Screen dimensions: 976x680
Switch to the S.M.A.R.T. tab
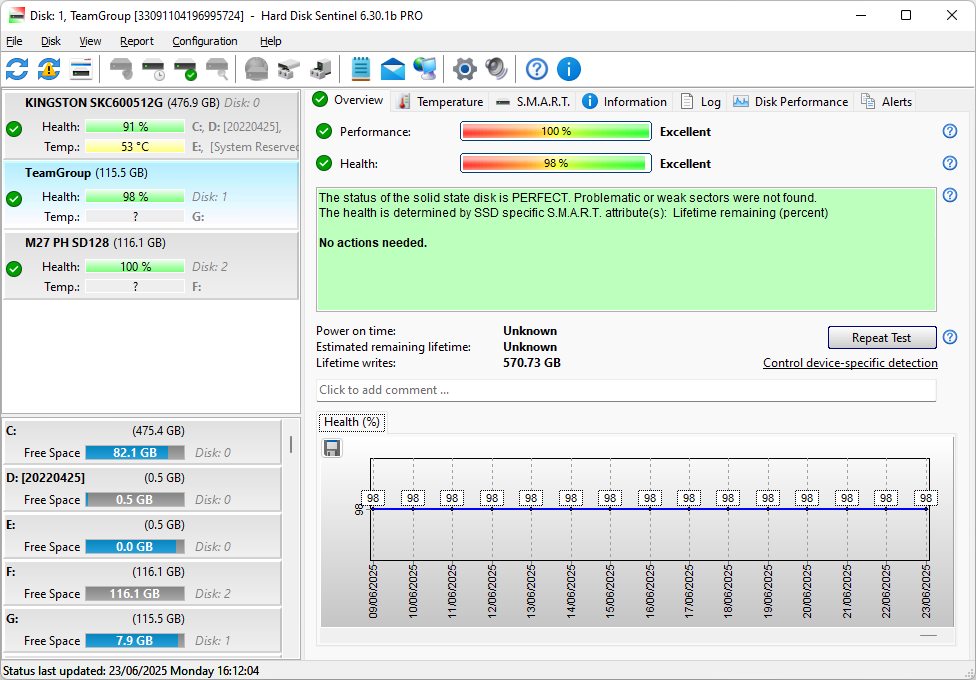click(x=533, y=102)
